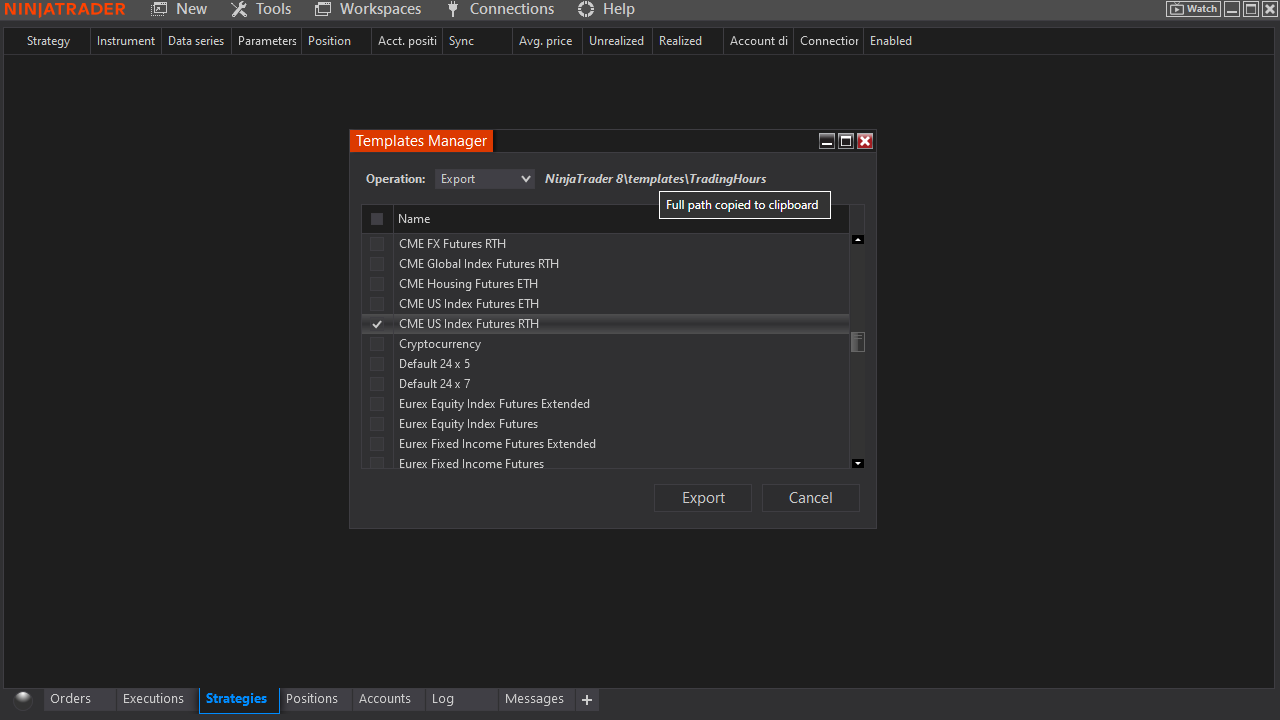Check CME Housing Futures ETH checkbox
The width and height of the screenshot is (1280, 720).
pos(377,284)
